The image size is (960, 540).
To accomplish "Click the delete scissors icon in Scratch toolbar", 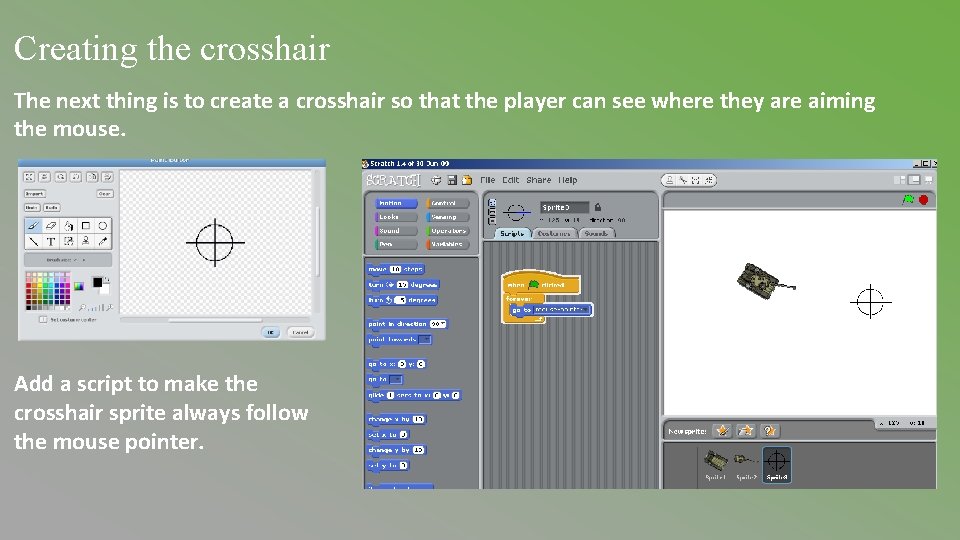I will click(x=683, y=180).
